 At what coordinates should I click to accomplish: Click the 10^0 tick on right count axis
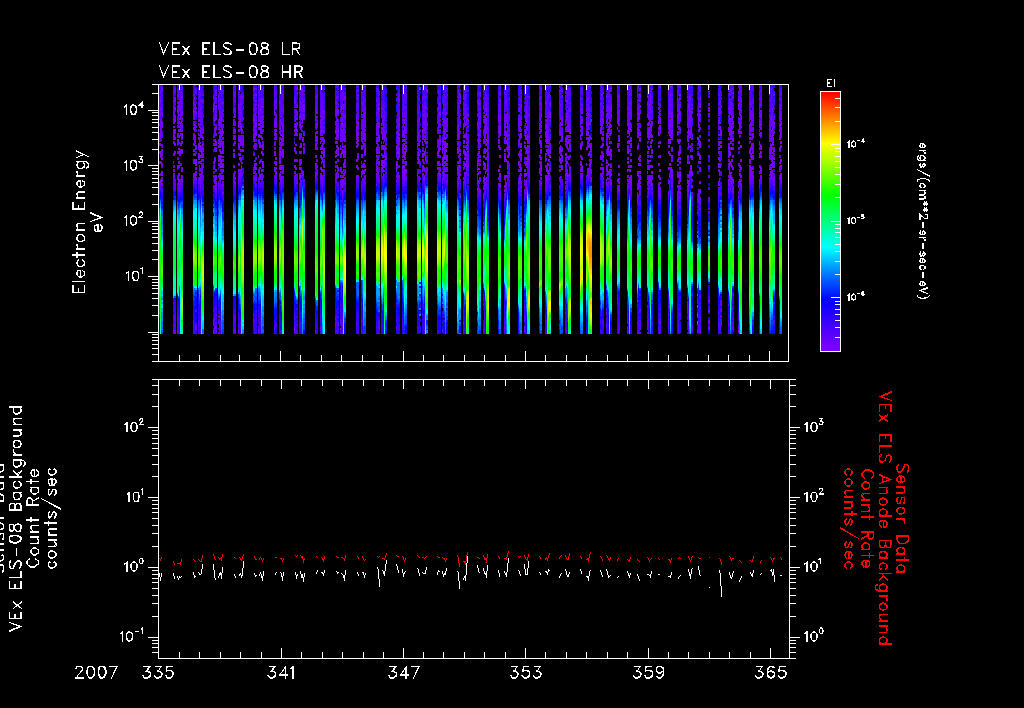coord(814,636)
